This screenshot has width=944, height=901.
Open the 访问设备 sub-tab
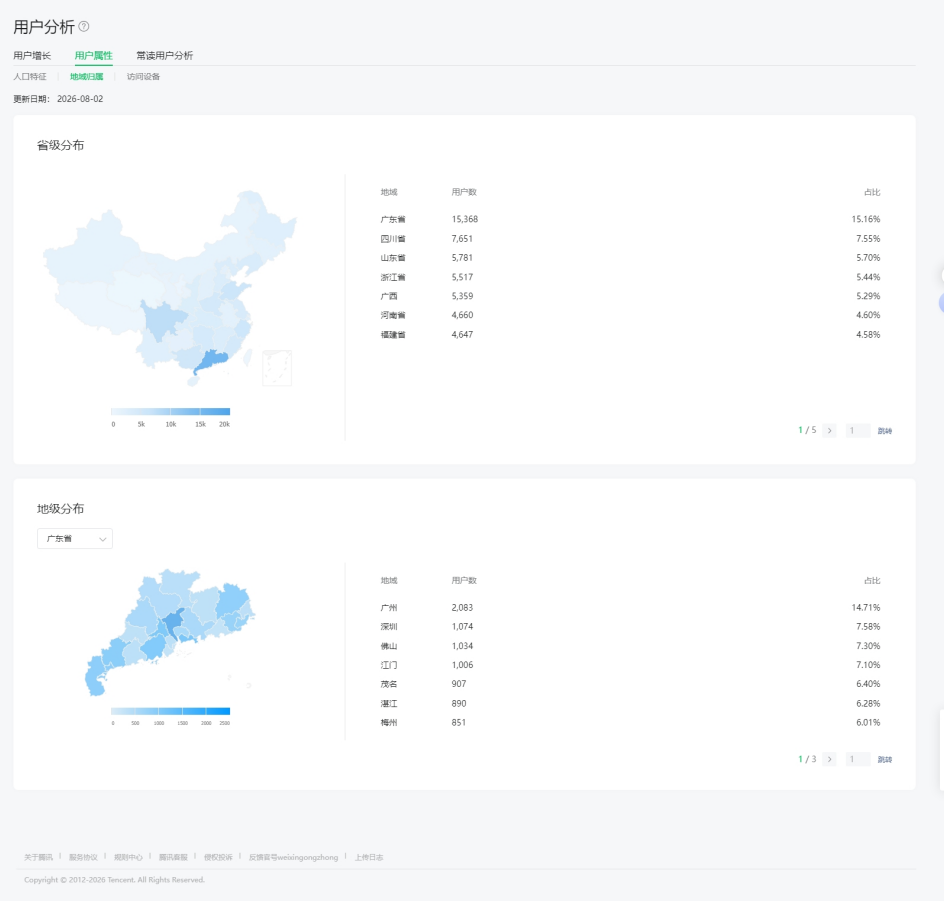point(143,76)
